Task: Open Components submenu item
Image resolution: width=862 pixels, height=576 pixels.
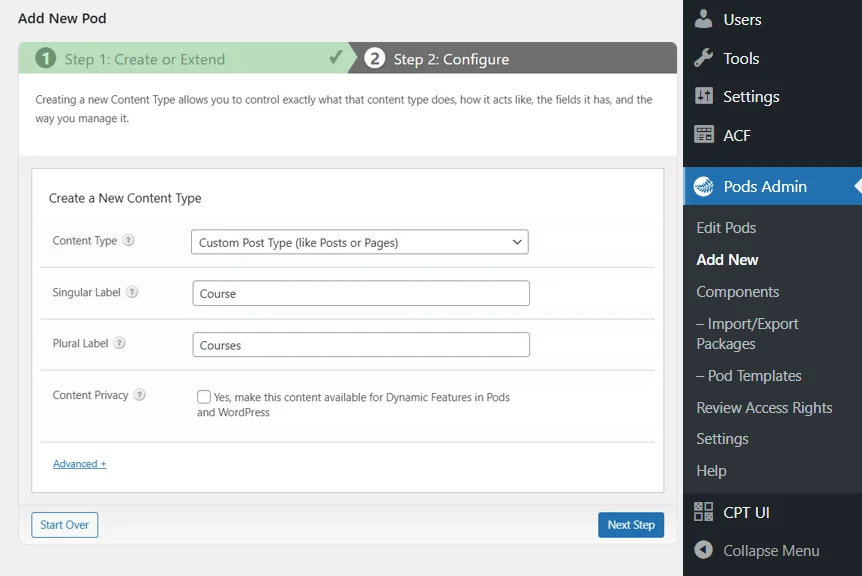Action: pyautogui.click(x=737, y=292)
